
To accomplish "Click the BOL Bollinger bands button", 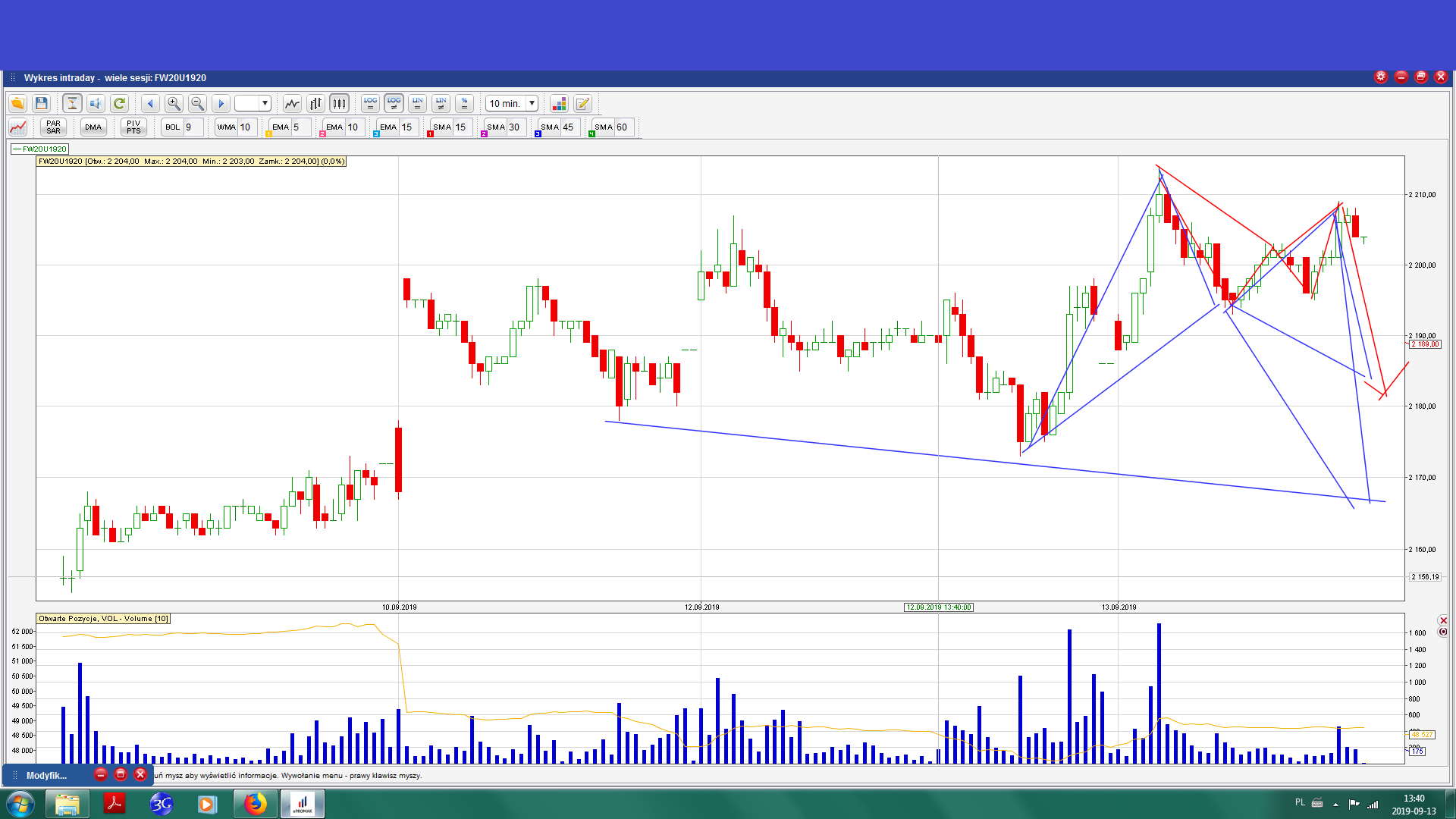I will (x=173, y=127).
